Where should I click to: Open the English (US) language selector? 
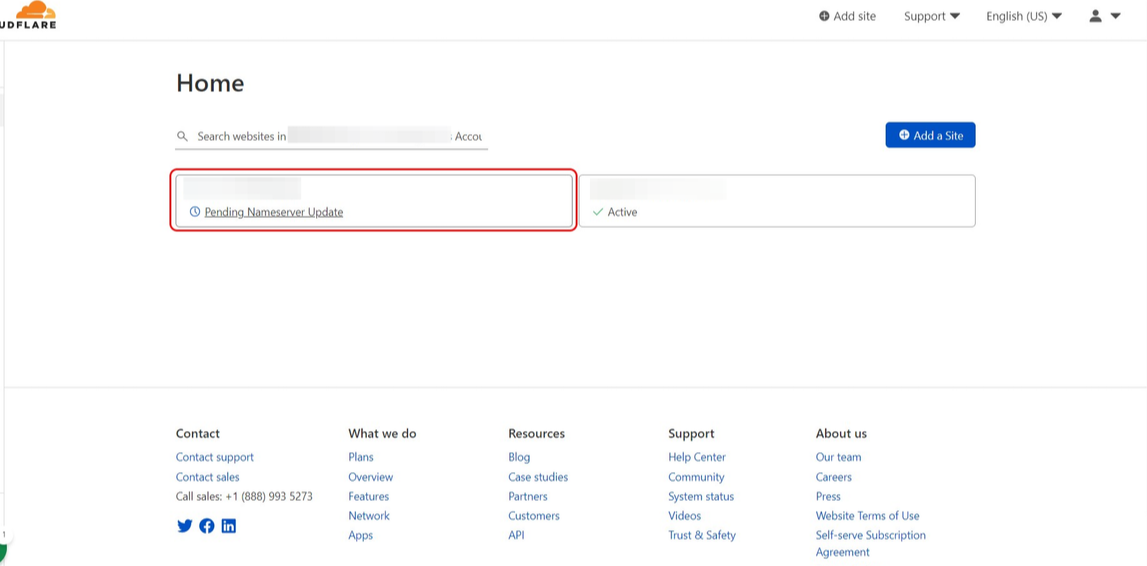[x=1023, y=16]
